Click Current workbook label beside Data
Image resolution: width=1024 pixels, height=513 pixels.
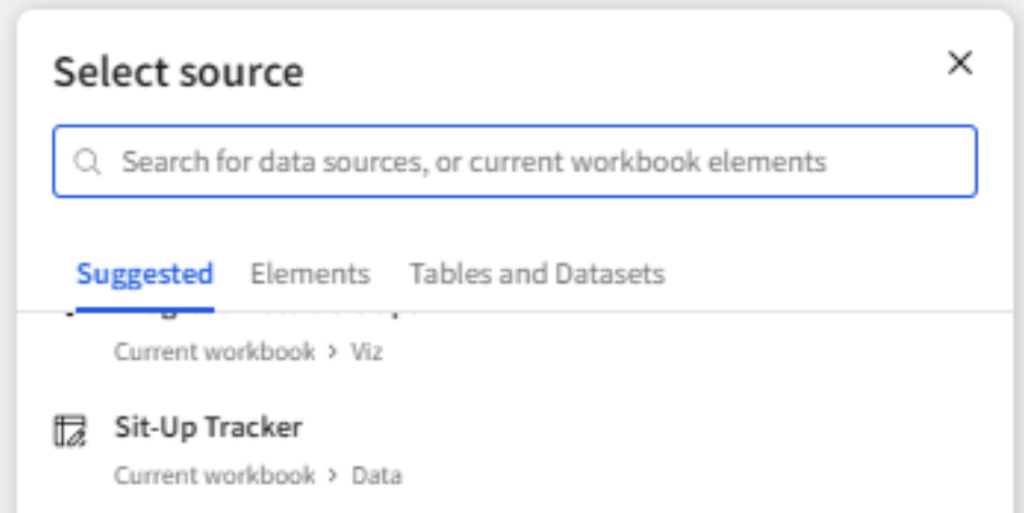(x=214, y=475)
